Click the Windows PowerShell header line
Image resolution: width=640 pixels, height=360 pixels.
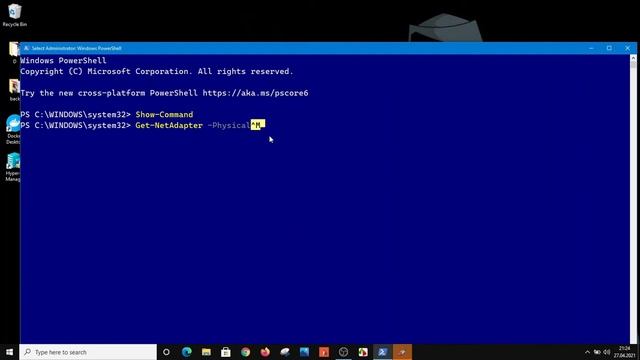pos(63,60)
